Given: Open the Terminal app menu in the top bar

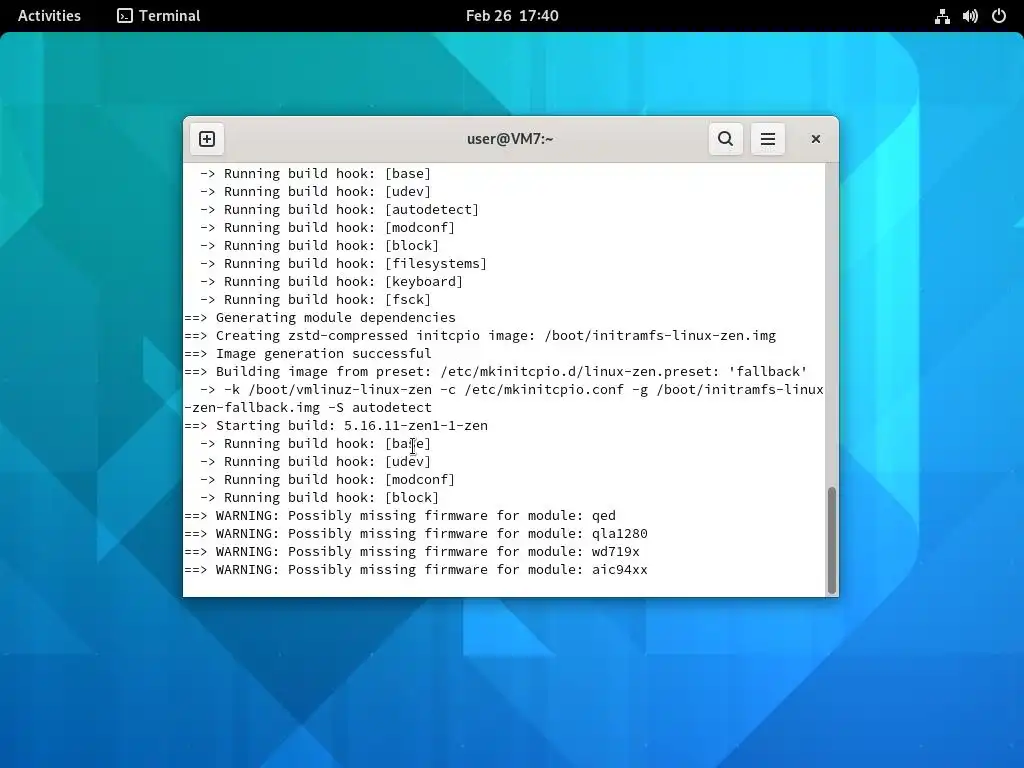Looking at the screenshot, I should coord(159,16).
